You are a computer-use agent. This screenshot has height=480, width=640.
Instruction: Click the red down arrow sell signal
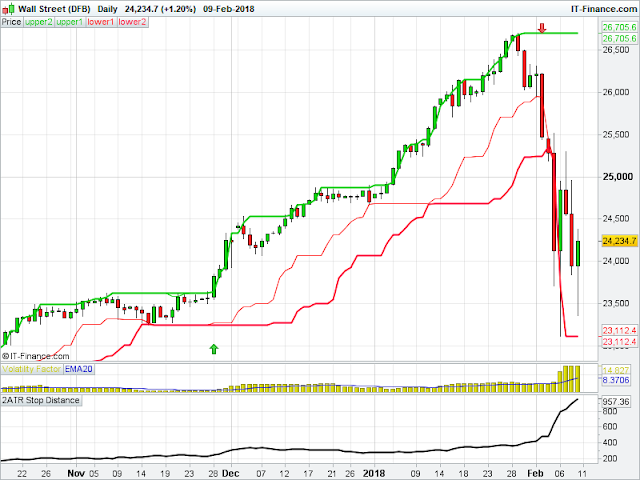point(542,28)
